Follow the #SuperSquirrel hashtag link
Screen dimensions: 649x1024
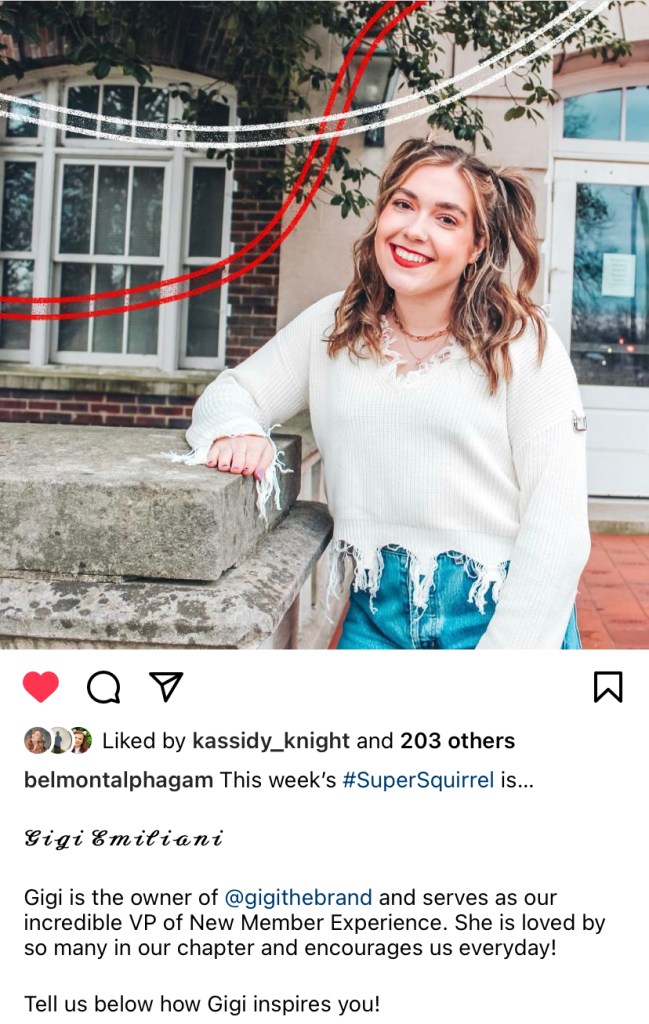click(x=418, y=780)
